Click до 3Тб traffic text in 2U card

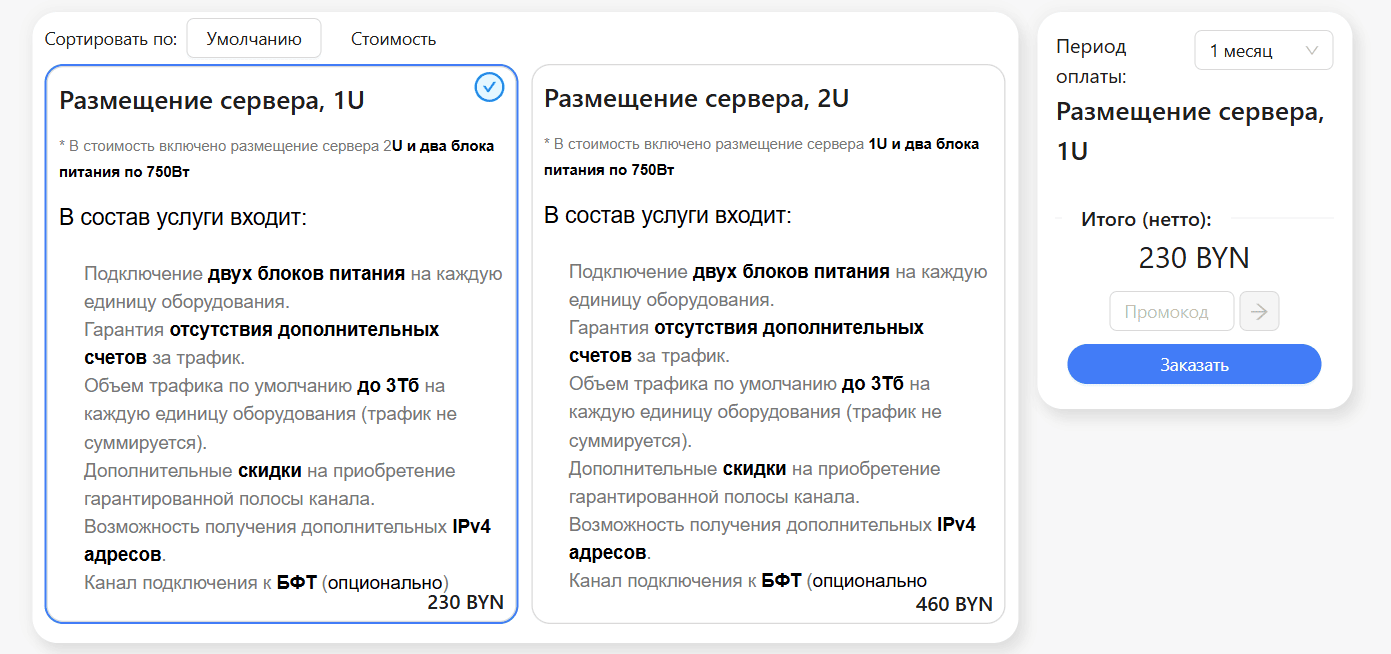tap(872, 384)
